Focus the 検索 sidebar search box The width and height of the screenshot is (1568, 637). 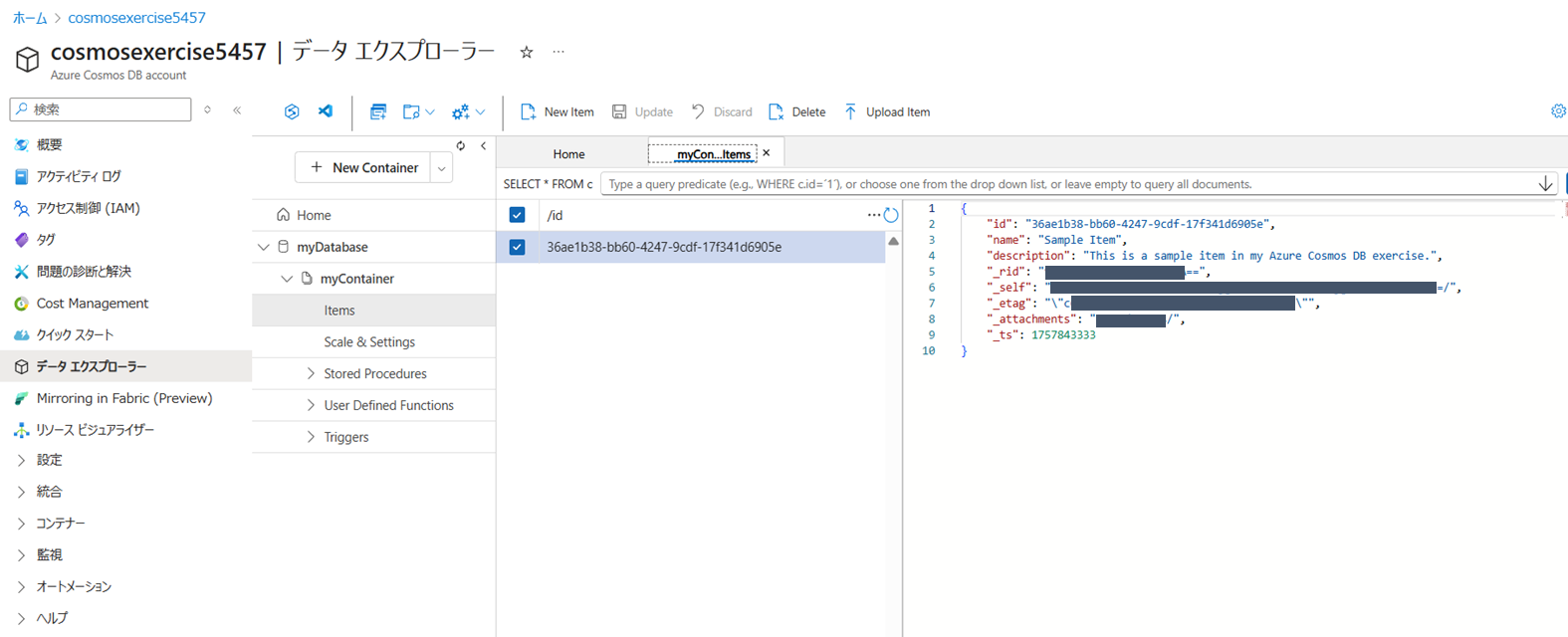(x=101, y=109)
